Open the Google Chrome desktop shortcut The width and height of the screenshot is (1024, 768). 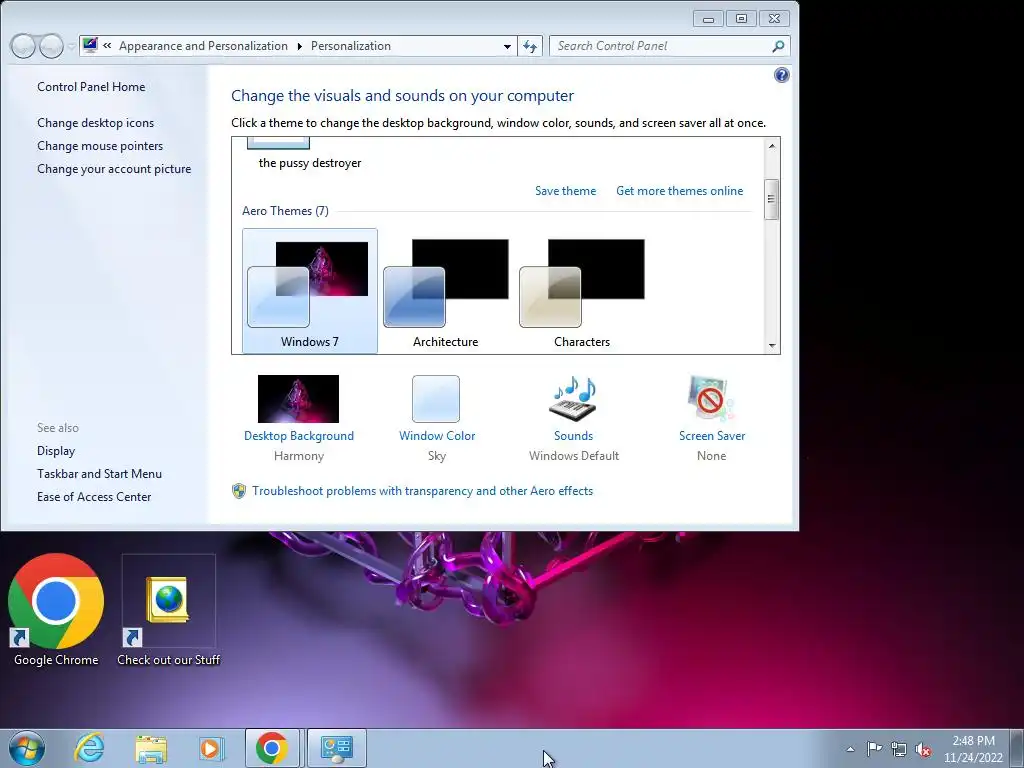point(56,610)
